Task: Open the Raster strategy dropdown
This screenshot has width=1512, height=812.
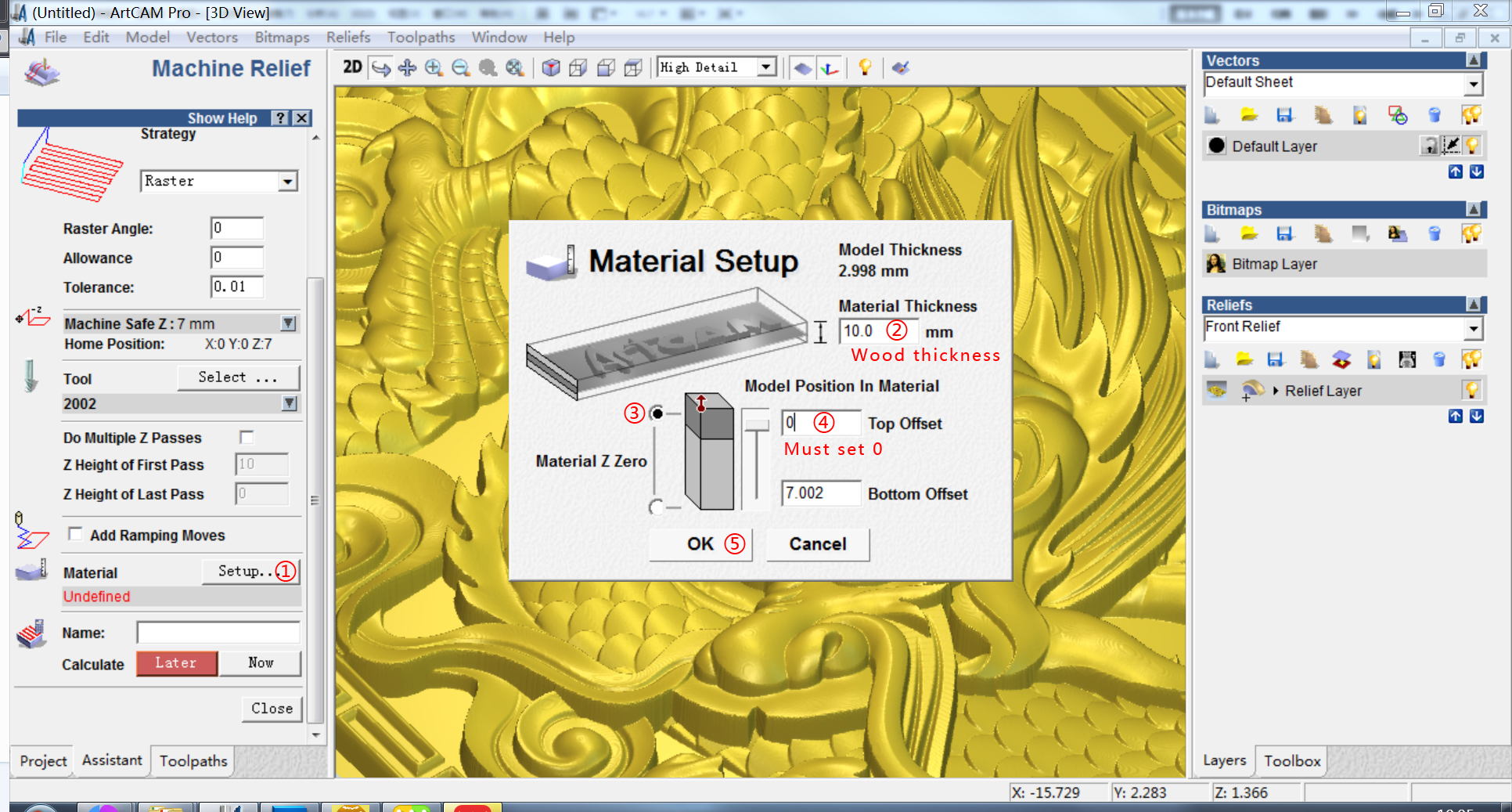Action: [288, 182]
